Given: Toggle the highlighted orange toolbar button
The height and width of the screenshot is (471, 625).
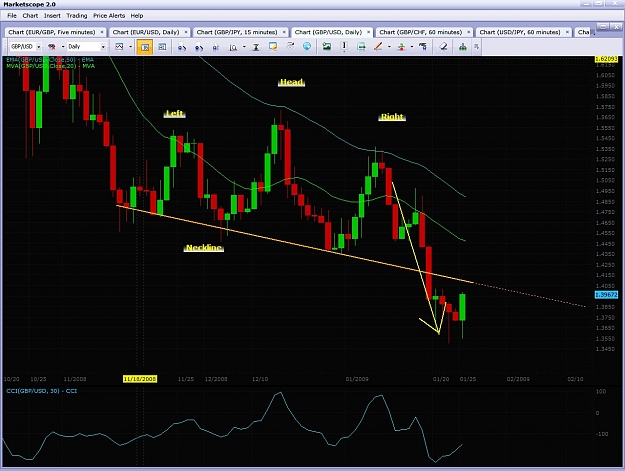Looking at the screenshot, I should pyautogui.click(x=145, y=47).
